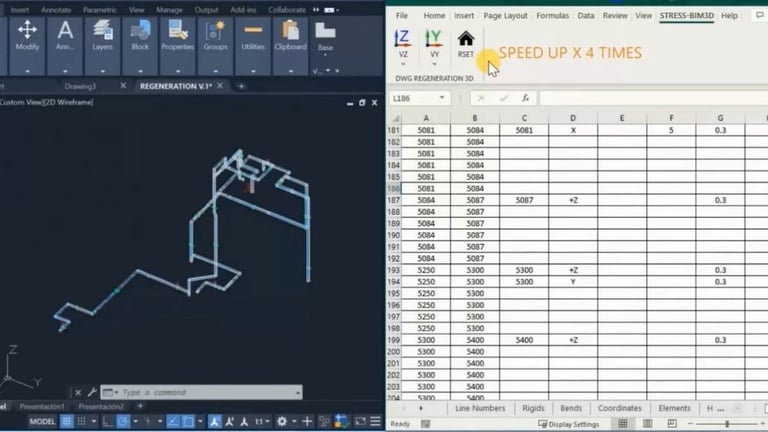Toggle object snap tracking in status bar

[x=173, y=421]
